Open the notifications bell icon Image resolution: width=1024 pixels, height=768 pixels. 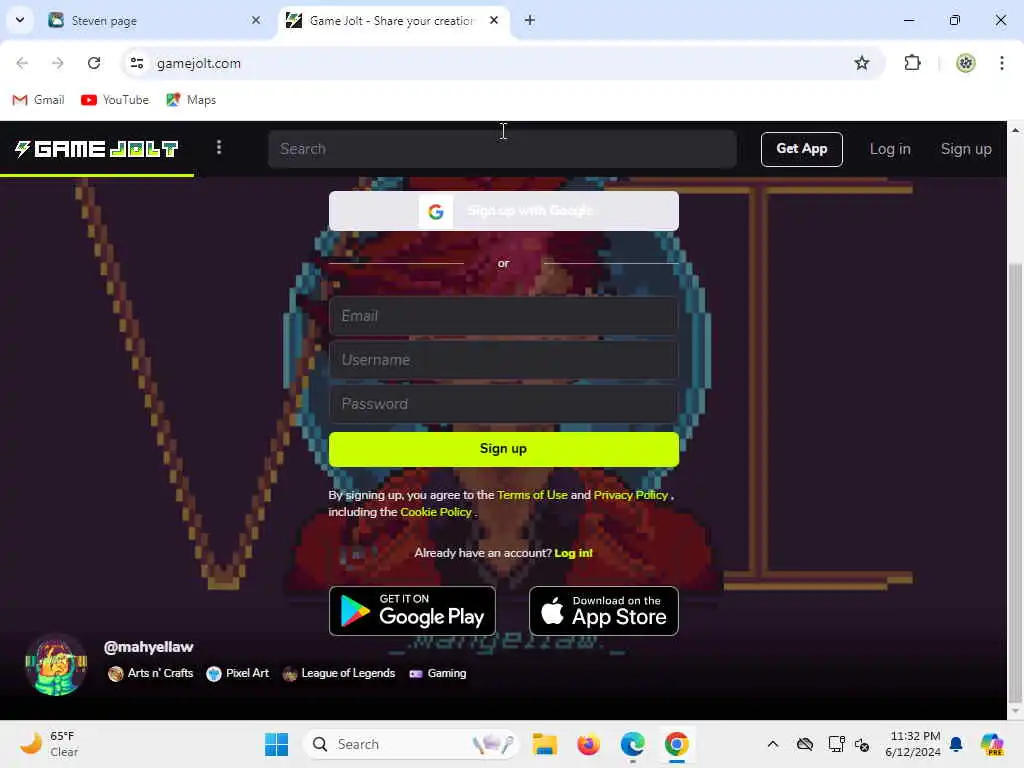[956, 744]
